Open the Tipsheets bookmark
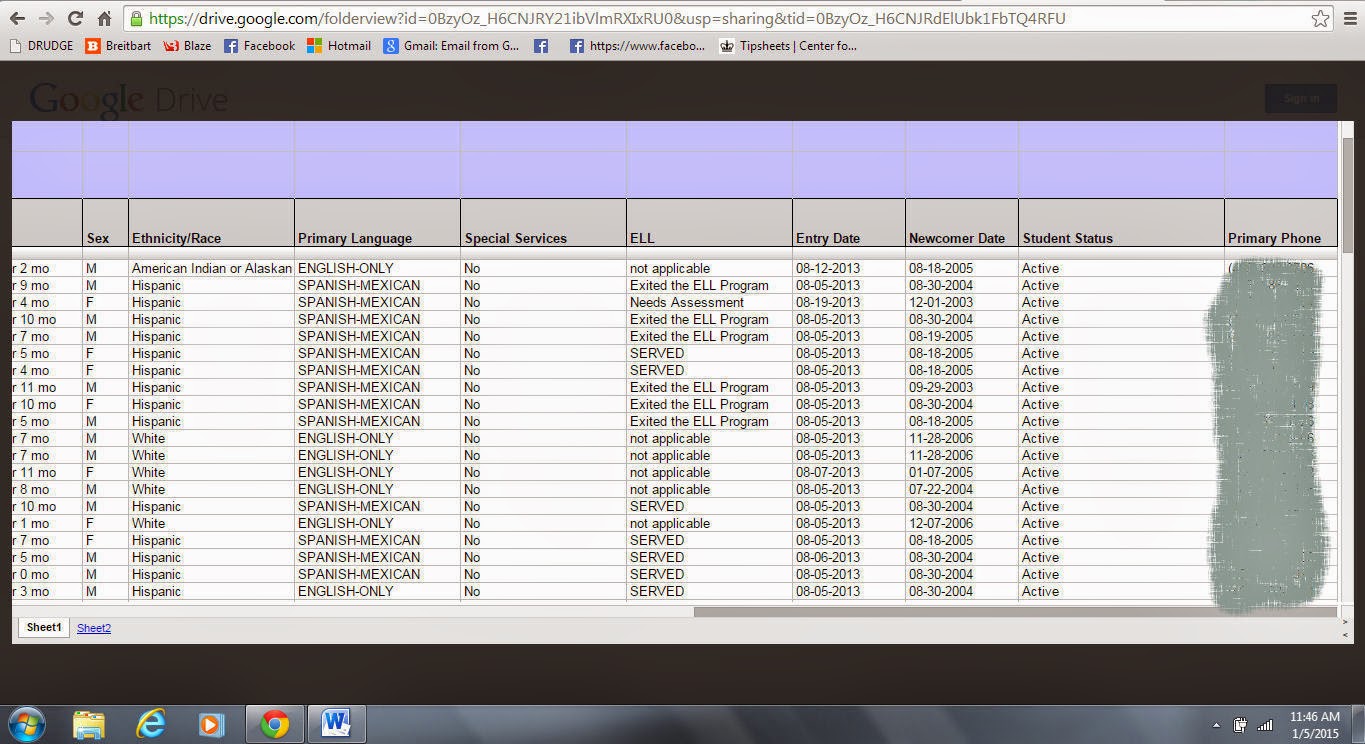The image size is (1365, 744). (788, 45)
